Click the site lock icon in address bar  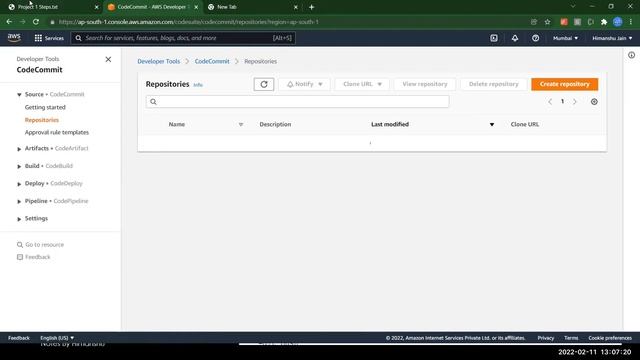53,22
